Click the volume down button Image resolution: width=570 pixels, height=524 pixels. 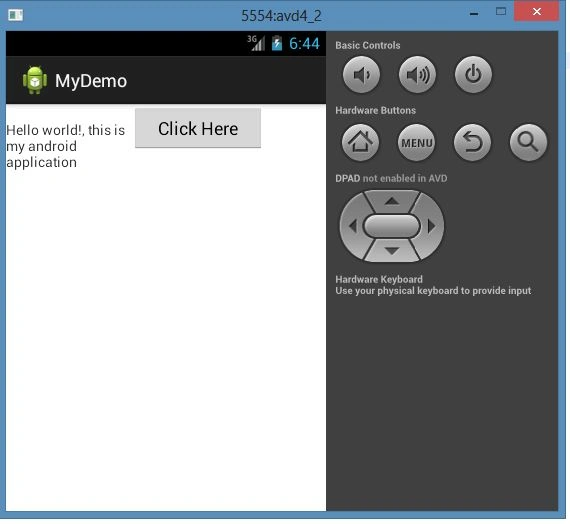[x=361, y=75]
